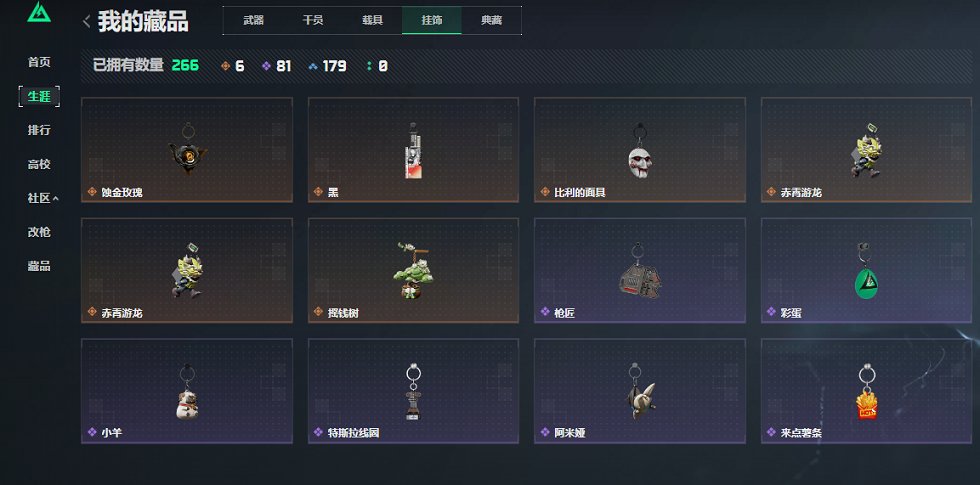980x485 pixels.
Task: Select the 特斯拉线圈 charm card
Action: [413, 391]
